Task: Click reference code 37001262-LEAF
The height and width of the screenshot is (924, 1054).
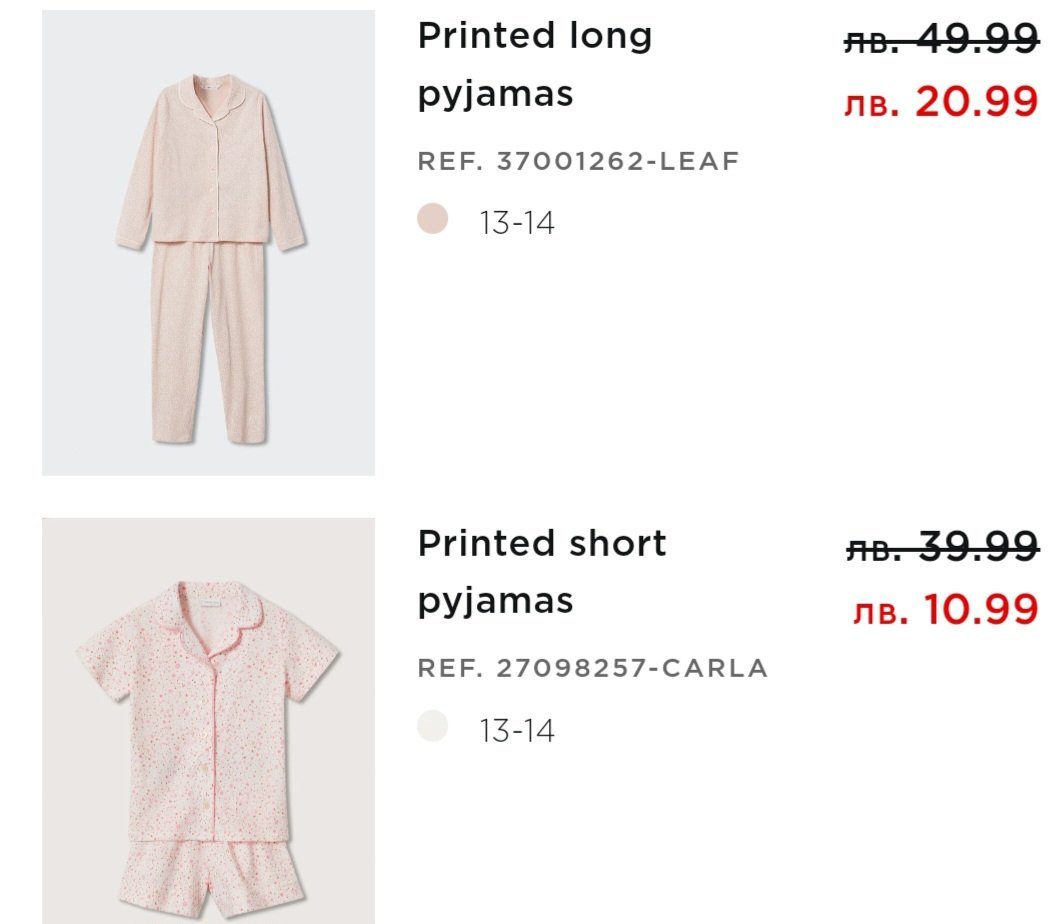Action: [578, 161]
